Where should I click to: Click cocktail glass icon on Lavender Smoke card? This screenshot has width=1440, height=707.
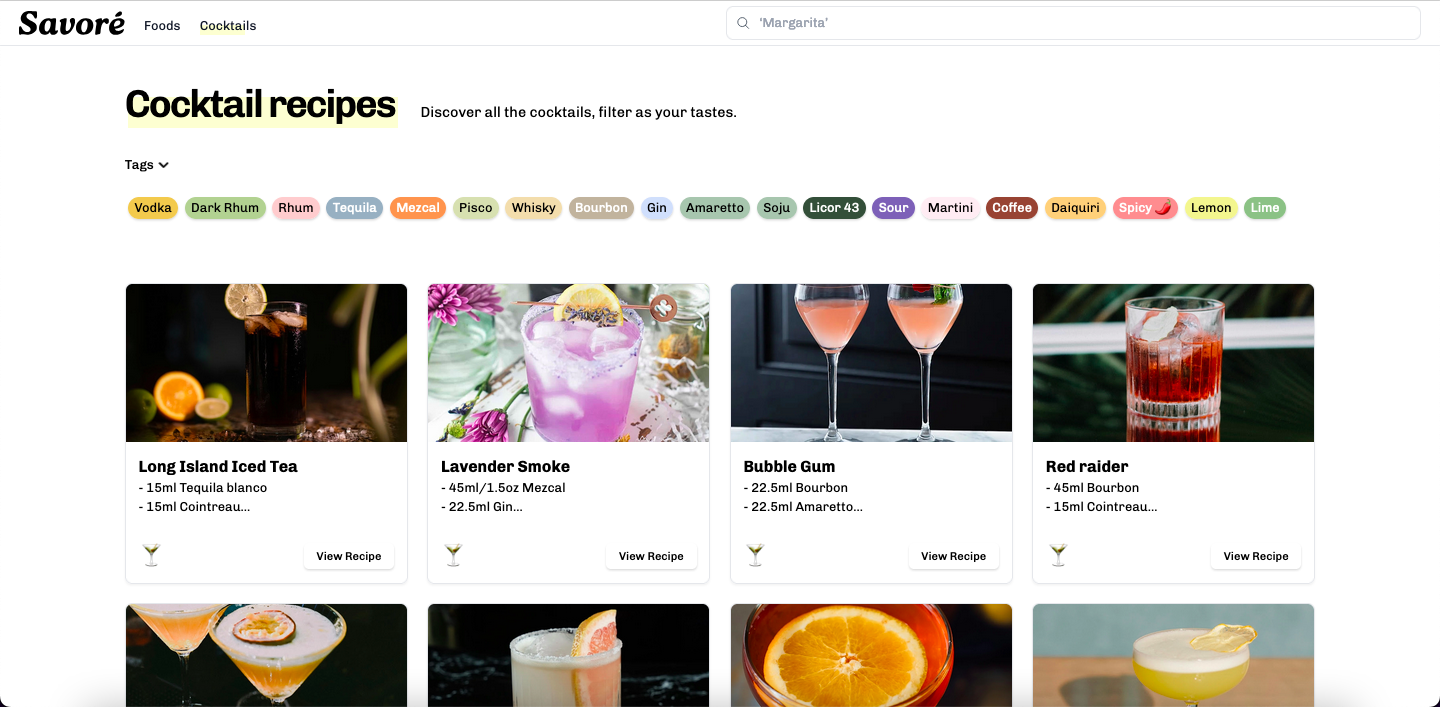click(x=453, y=555)
